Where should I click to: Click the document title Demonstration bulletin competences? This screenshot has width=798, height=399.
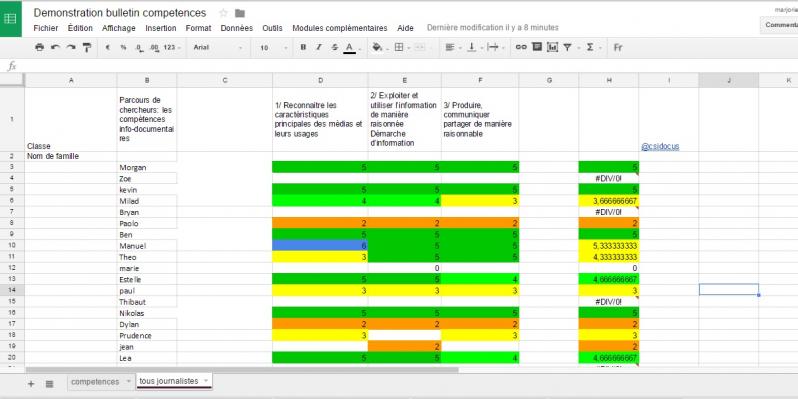point(120,13)
